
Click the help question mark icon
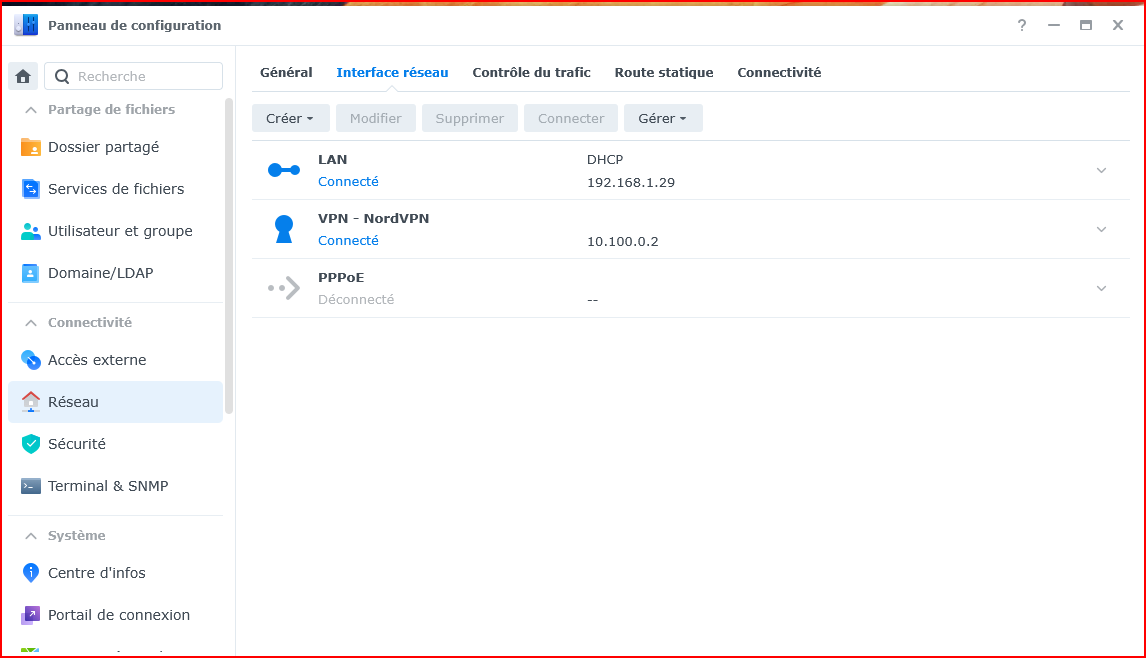(x=1021, y=25)
